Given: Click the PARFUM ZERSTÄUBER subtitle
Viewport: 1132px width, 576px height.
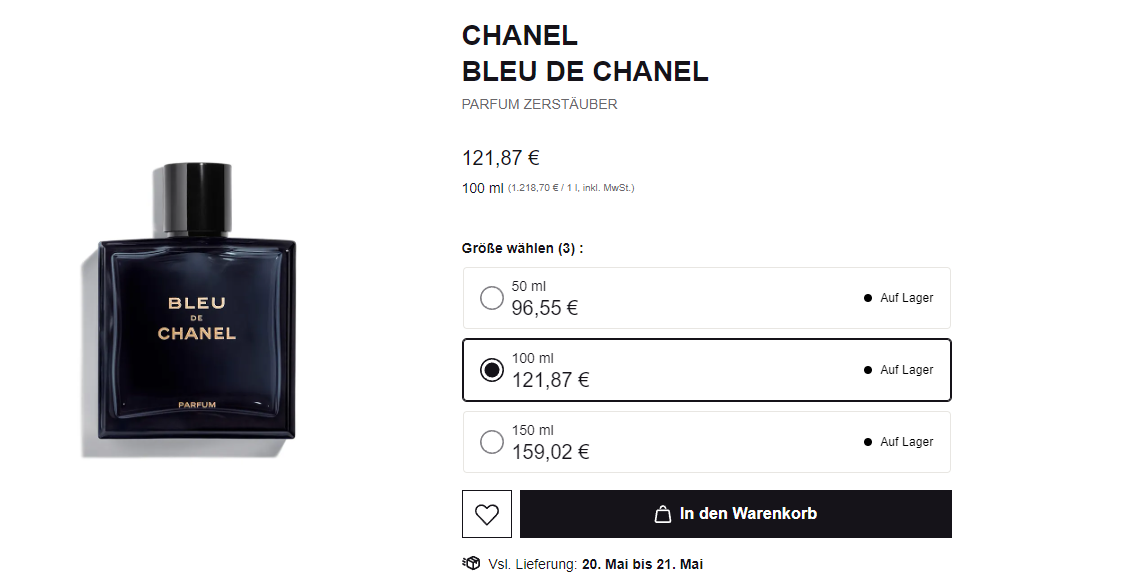Looking at the screenshot, I should pyautogui.click(x=539, y=104).
